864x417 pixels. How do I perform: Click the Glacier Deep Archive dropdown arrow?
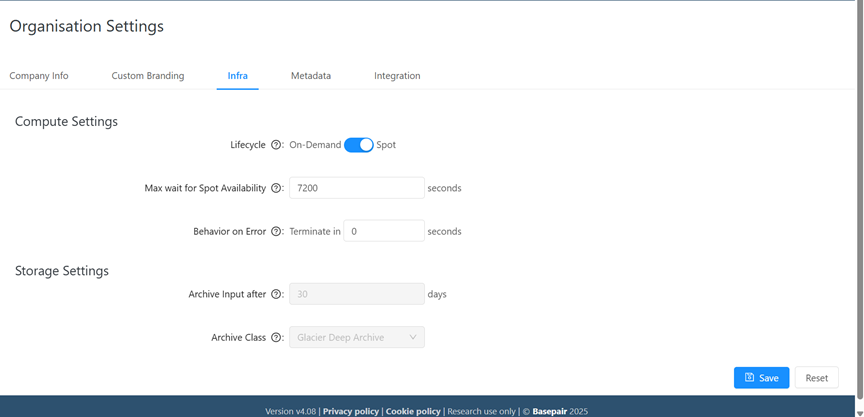(413, 338)
